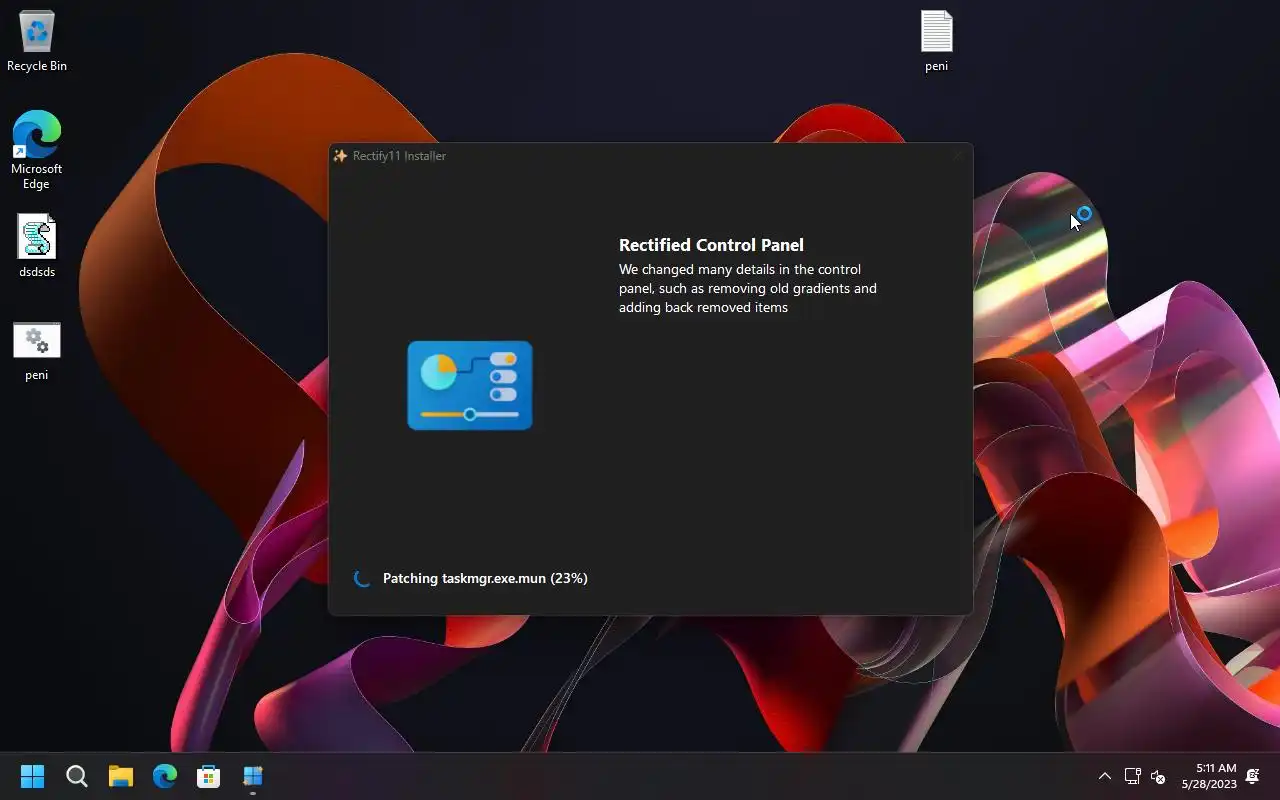This screenshot has width=1280, height=800.
Task: Open the Windows Start menu
Action: tap(33, 776)
